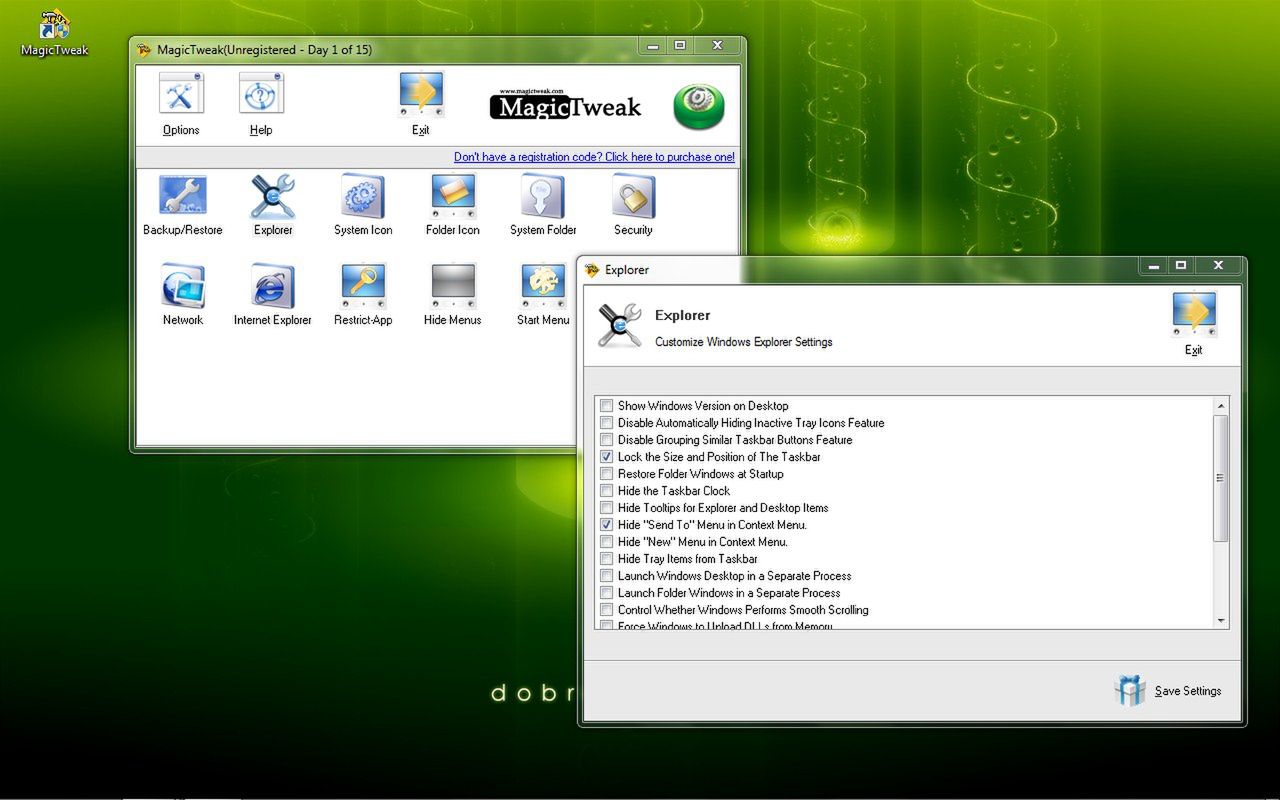This screenshot has height=800, width=1280.
Task: Check Control Whether Windows Performs Smooth Scrolling
Action: point(606,610)
